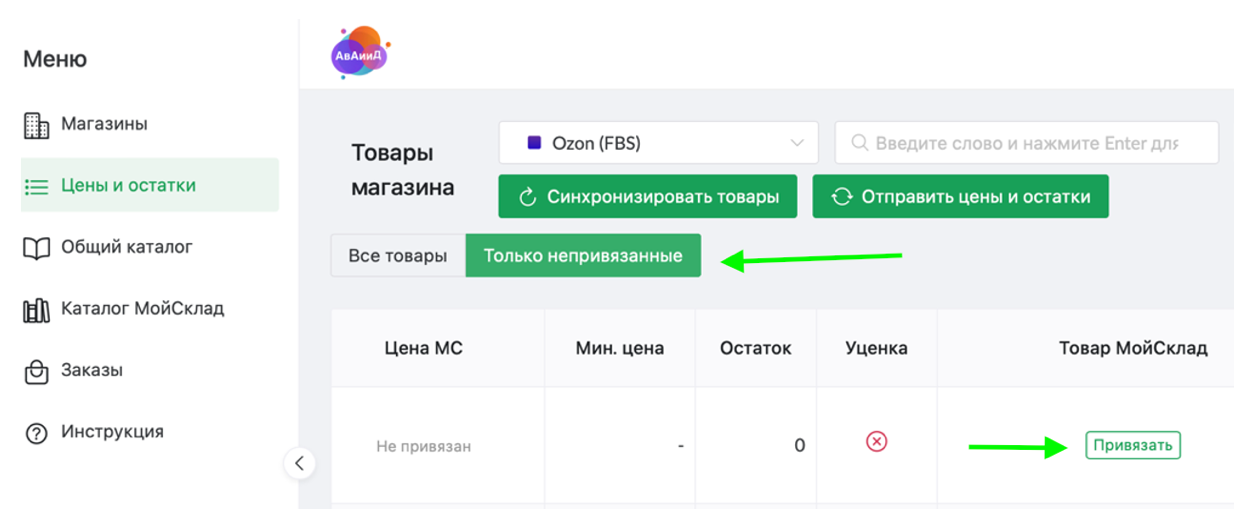Click the dropdown arrow in store selector
This screenshot has width=1234, height=509.
[x=797, y=143]
